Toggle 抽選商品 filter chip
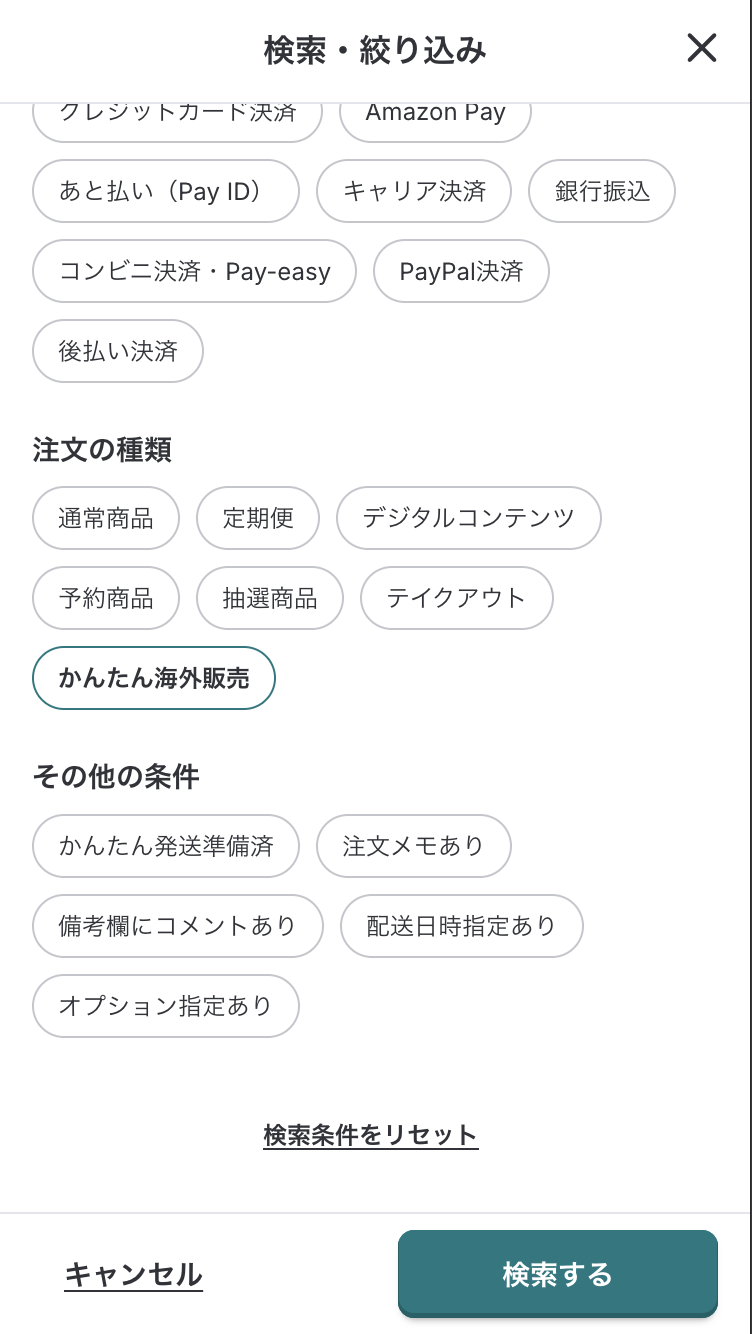752x1334 pixels. pos(270,598)
